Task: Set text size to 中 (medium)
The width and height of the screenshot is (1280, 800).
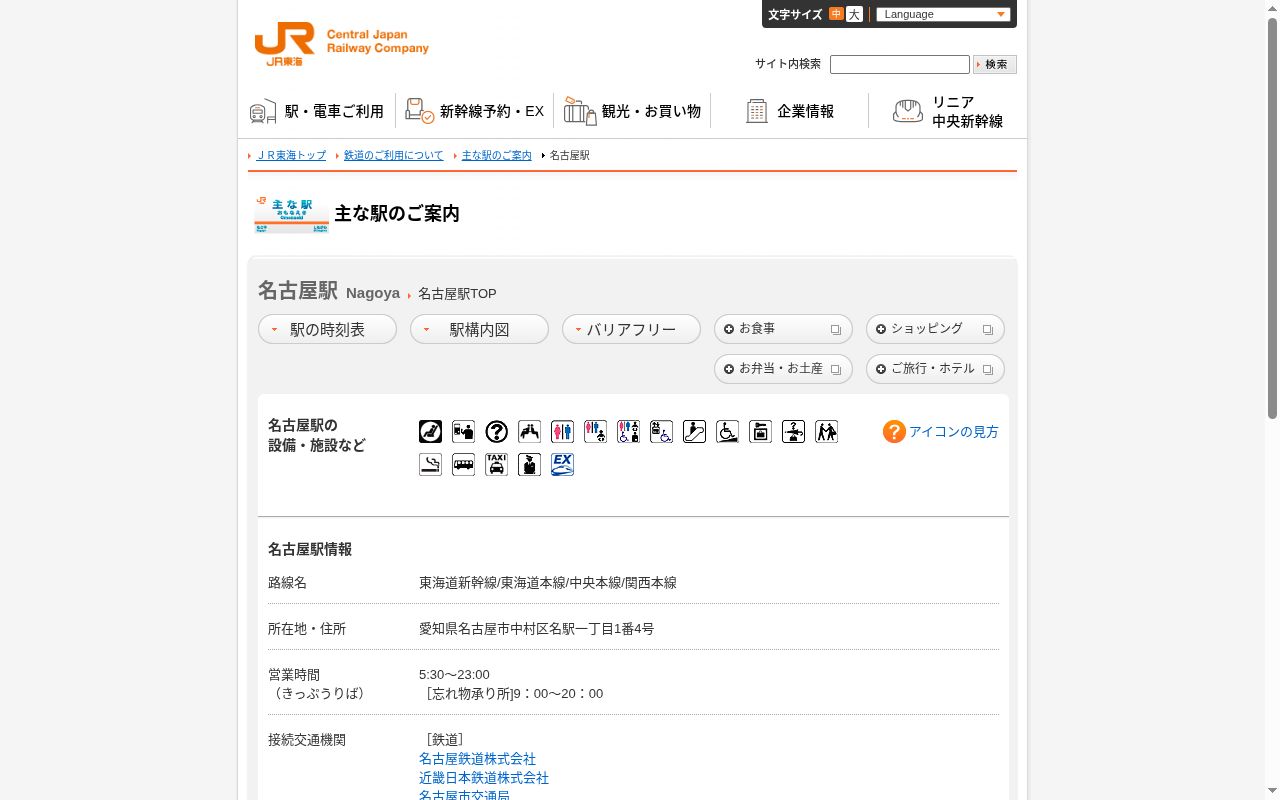Action: coord(836,14)
